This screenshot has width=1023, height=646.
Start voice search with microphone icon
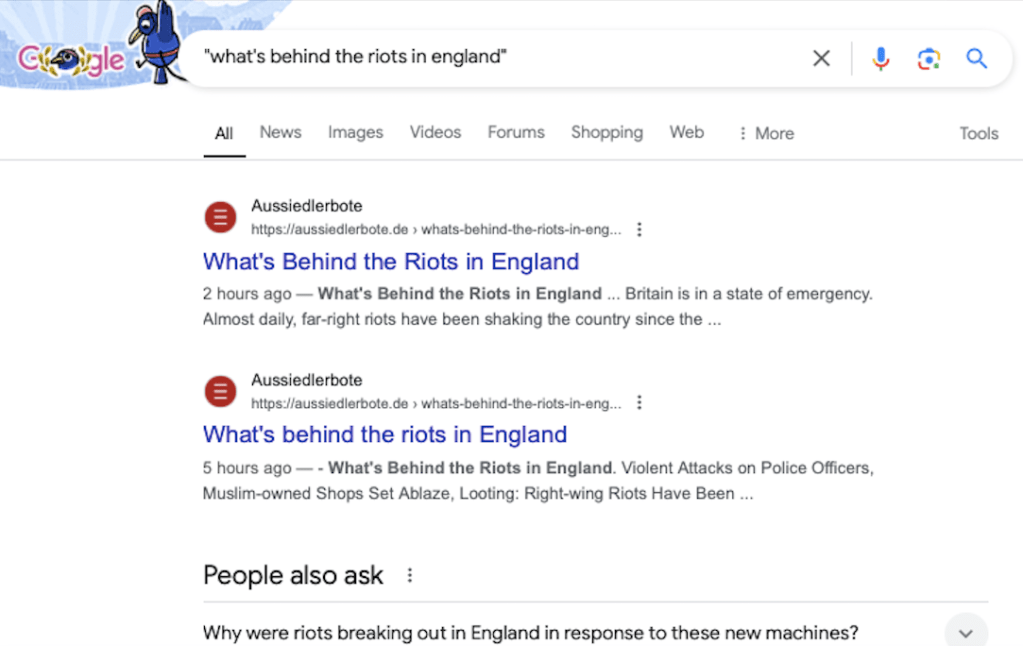click(880, 58)
